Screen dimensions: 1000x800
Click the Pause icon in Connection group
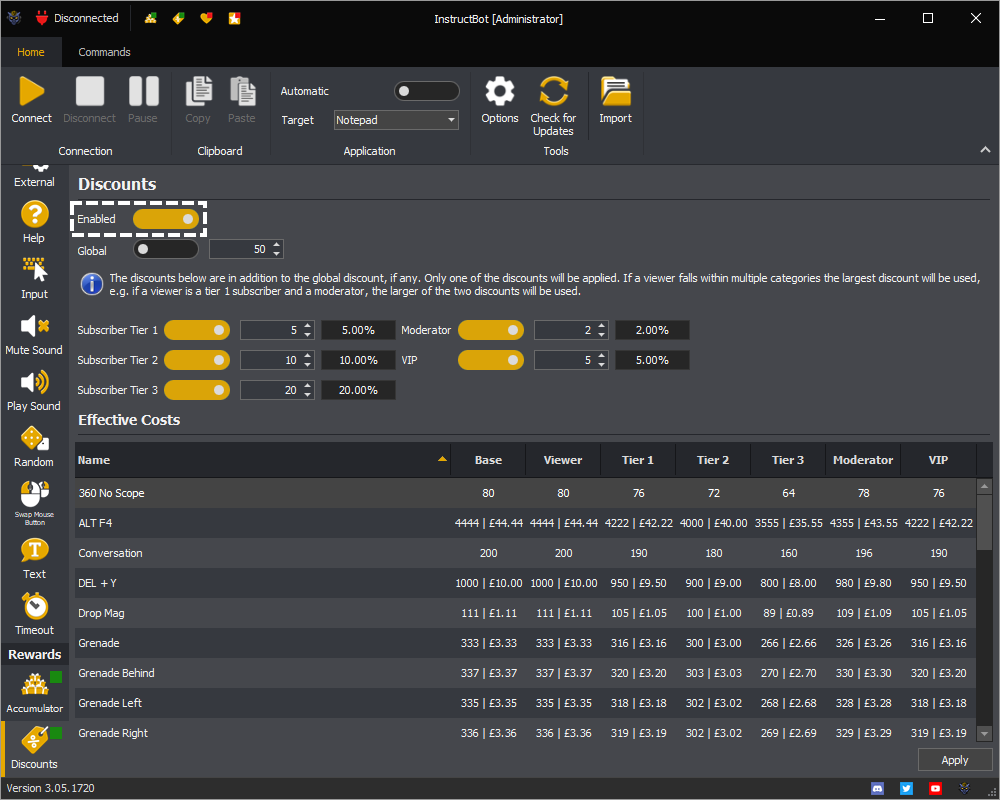point(143,91)
